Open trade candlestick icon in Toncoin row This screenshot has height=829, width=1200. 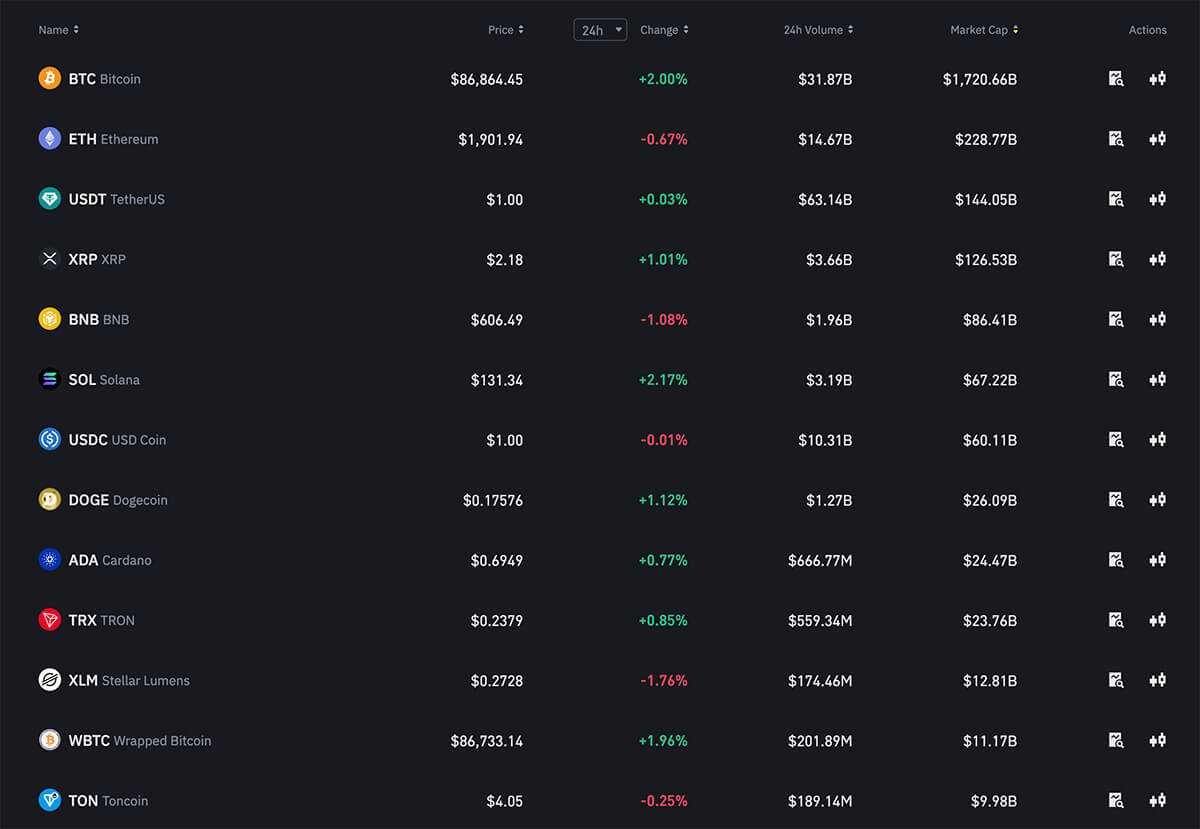(x=1157, y=800)
